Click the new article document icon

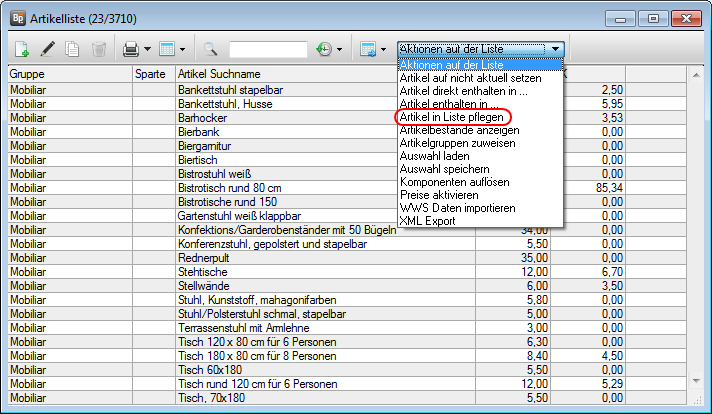23,48
